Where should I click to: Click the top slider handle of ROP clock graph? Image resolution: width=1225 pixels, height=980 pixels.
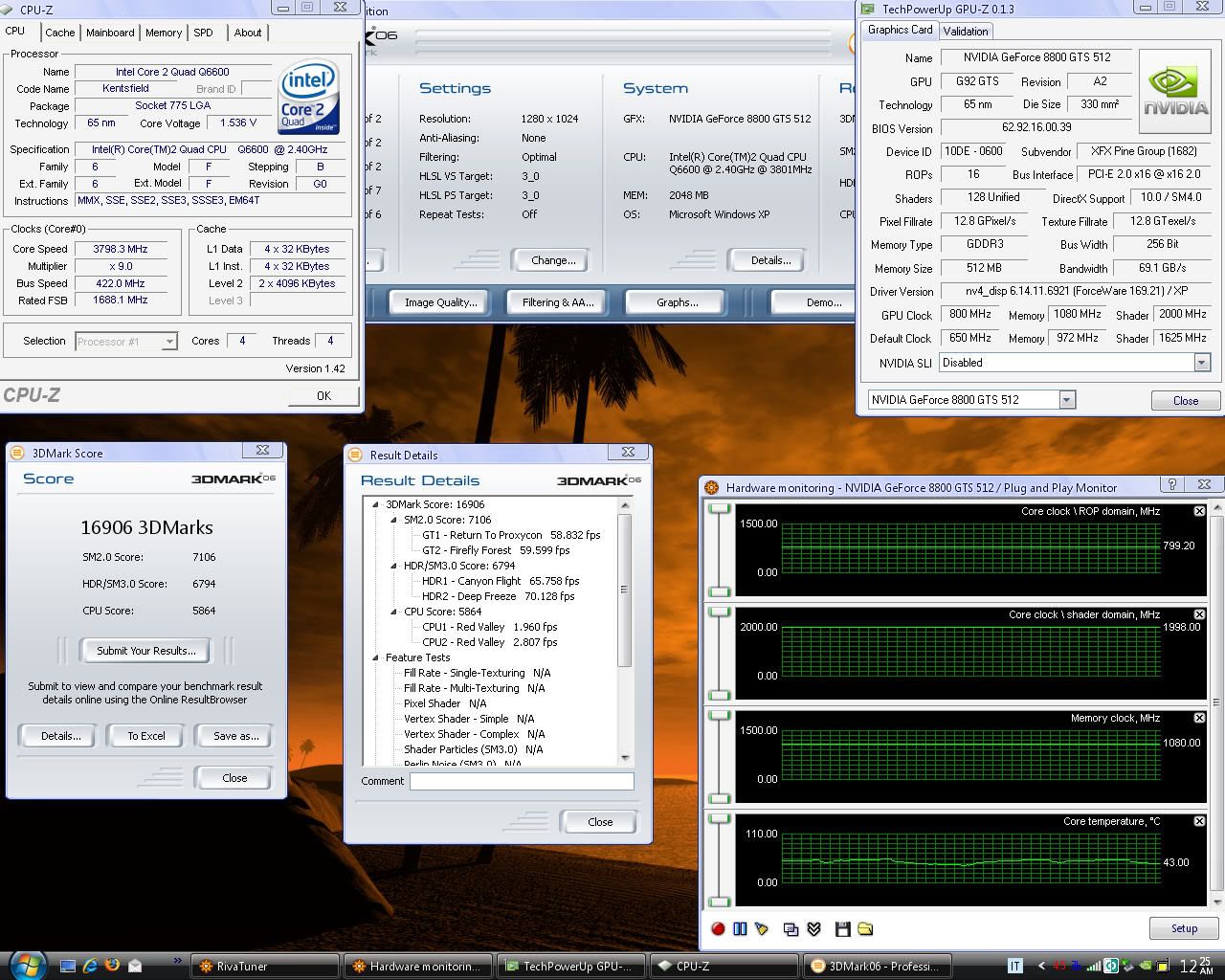point(719,509)
